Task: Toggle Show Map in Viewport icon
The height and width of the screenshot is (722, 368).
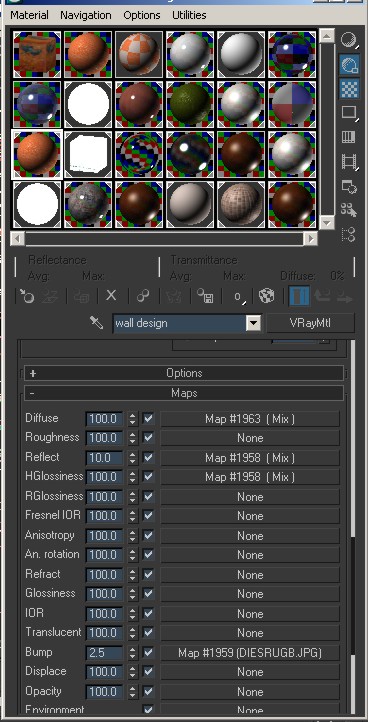Action: [x=267, y=296]
